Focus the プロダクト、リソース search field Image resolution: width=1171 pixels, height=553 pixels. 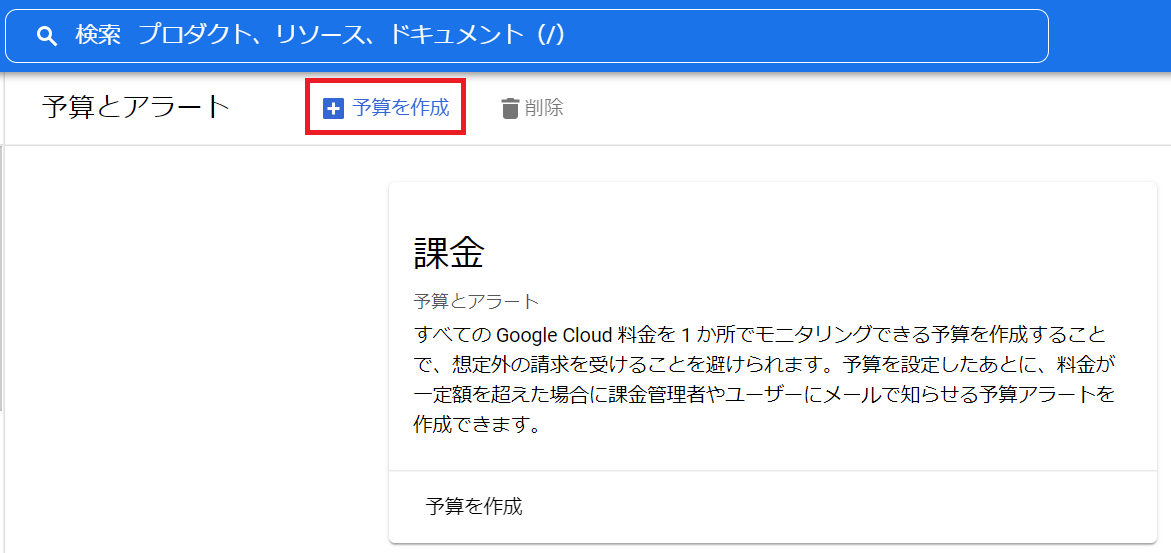pyautogui.click(x=527, y=36)
